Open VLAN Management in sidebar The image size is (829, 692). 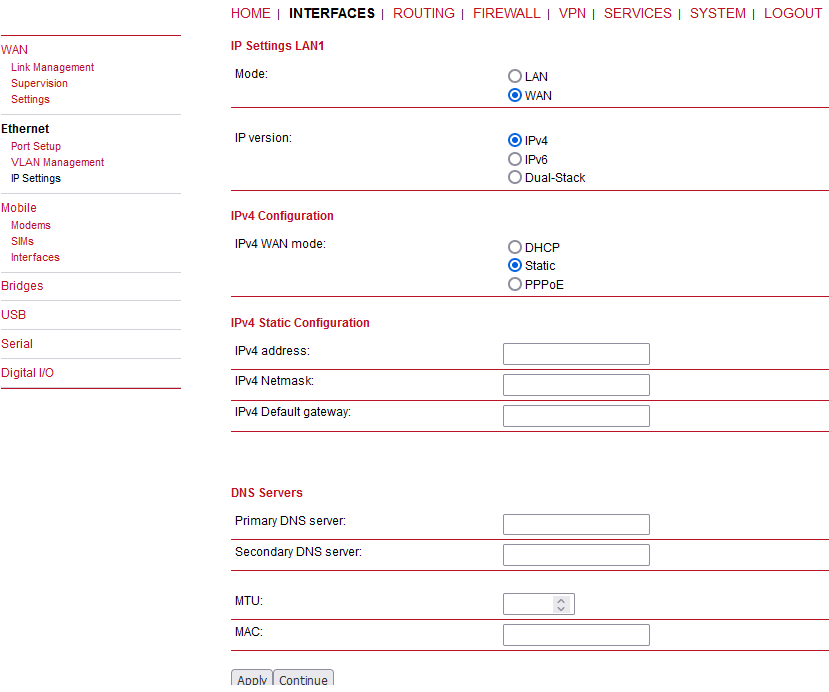[x=57, y=162]
